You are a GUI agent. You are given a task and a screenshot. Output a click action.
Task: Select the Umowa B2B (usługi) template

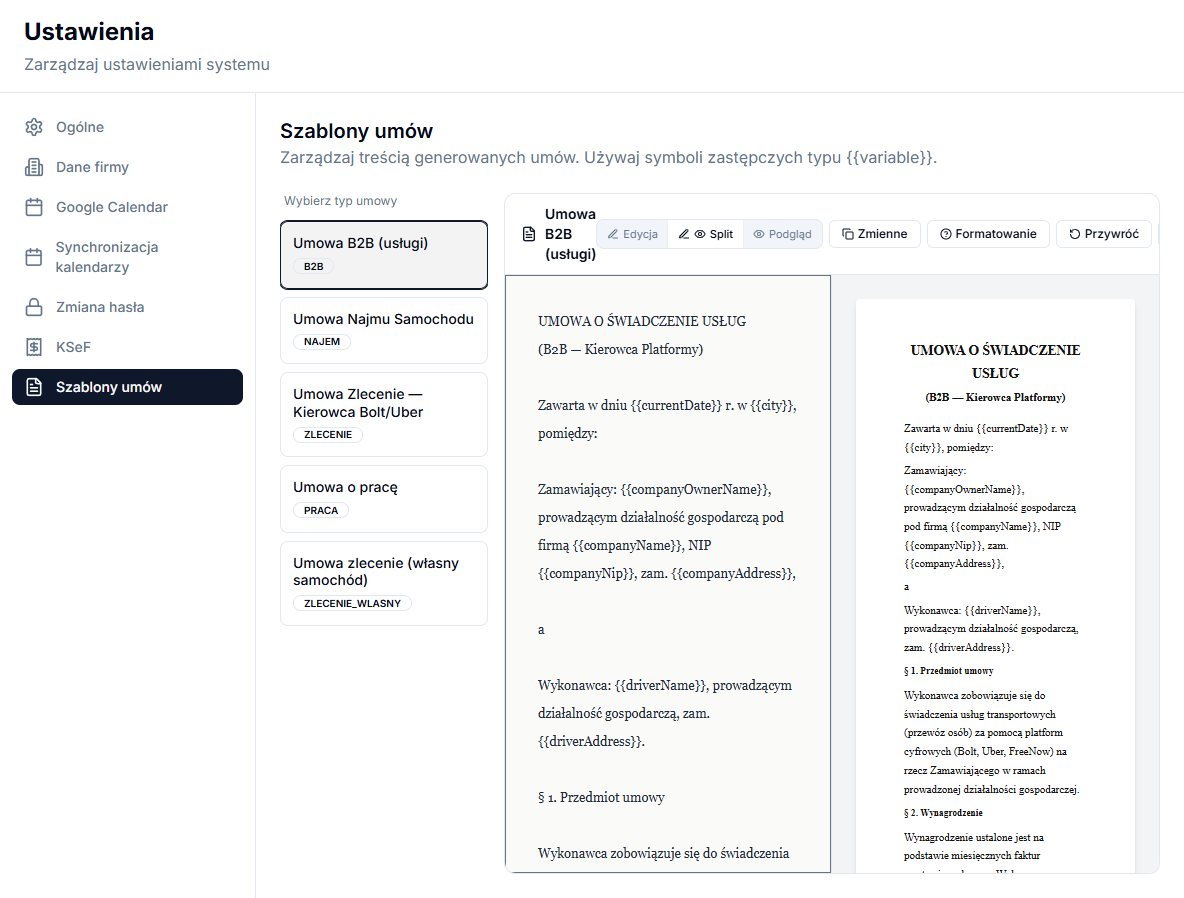[x=384, y=255]
